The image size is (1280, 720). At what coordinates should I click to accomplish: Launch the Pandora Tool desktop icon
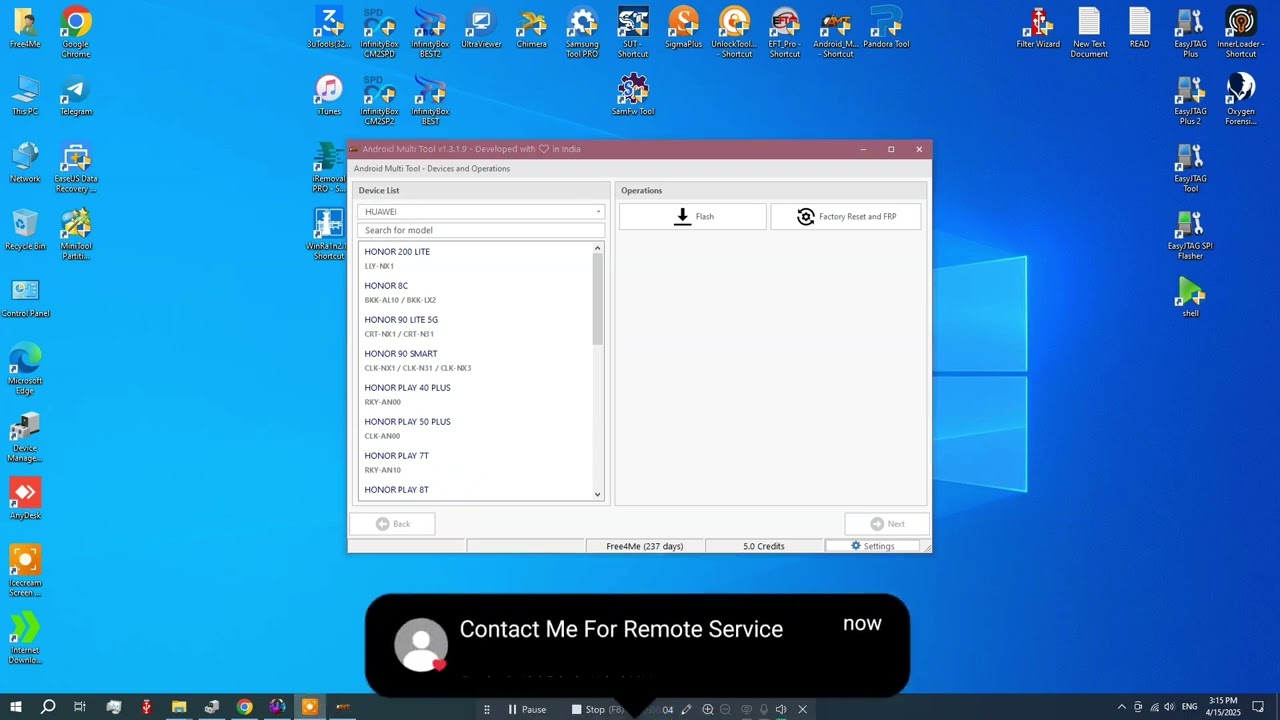click(886, 29)
